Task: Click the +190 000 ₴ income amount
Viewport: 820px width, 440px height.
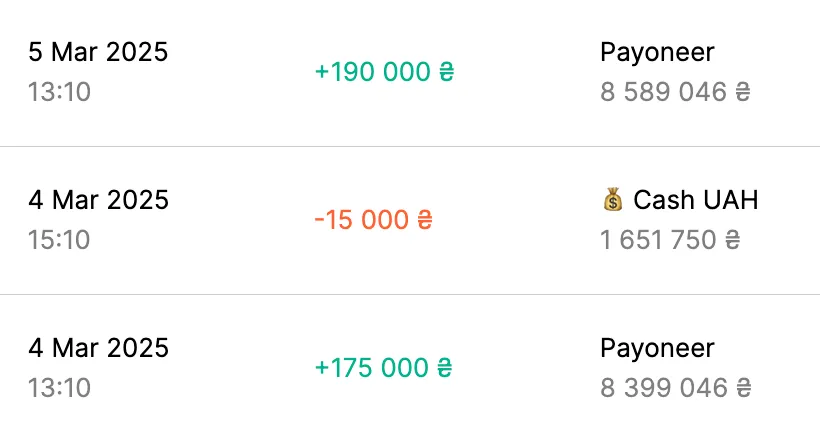Action: coord(384,72)
